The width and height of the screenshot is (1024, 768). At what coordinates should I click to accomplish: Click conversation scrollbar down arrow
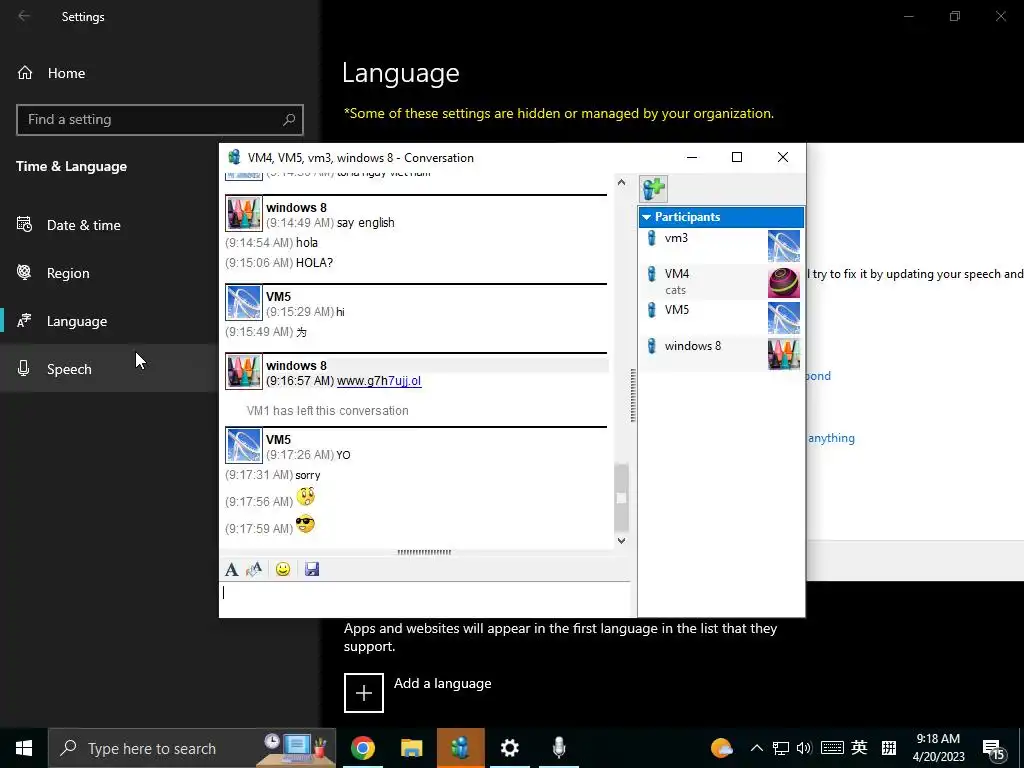[622, 540]
